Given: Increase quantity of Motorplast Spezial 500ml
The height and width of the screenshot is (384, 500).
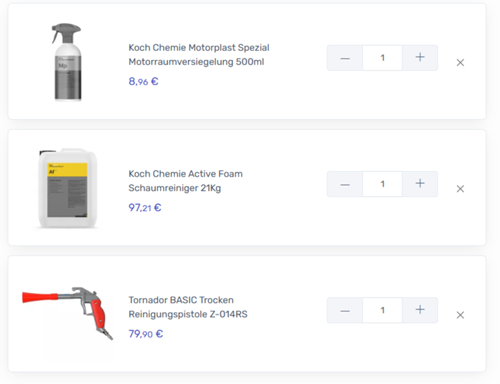Looking at the screenshot, I should 420,58.
